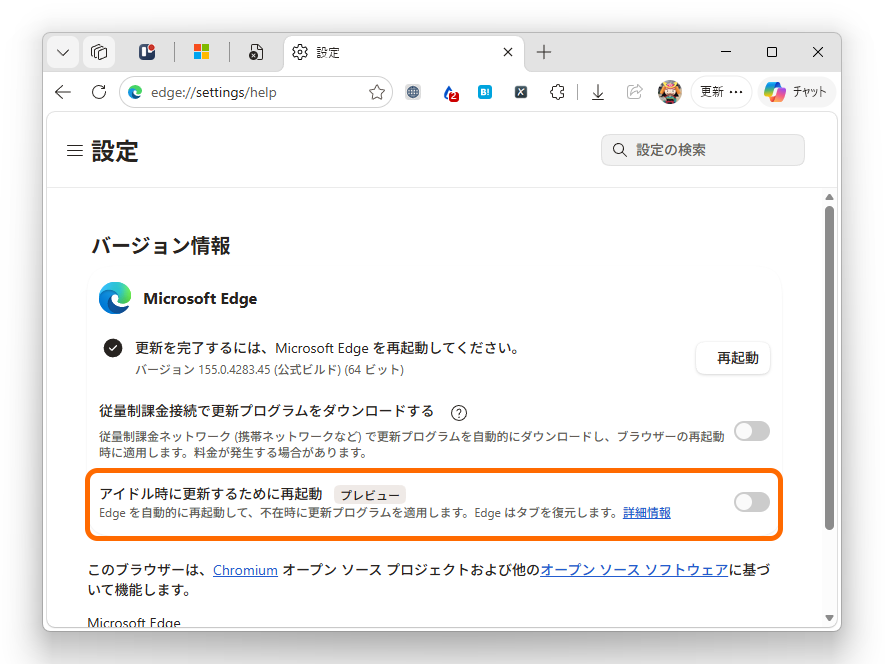Open the settings hamburger menu

[75, 151]
